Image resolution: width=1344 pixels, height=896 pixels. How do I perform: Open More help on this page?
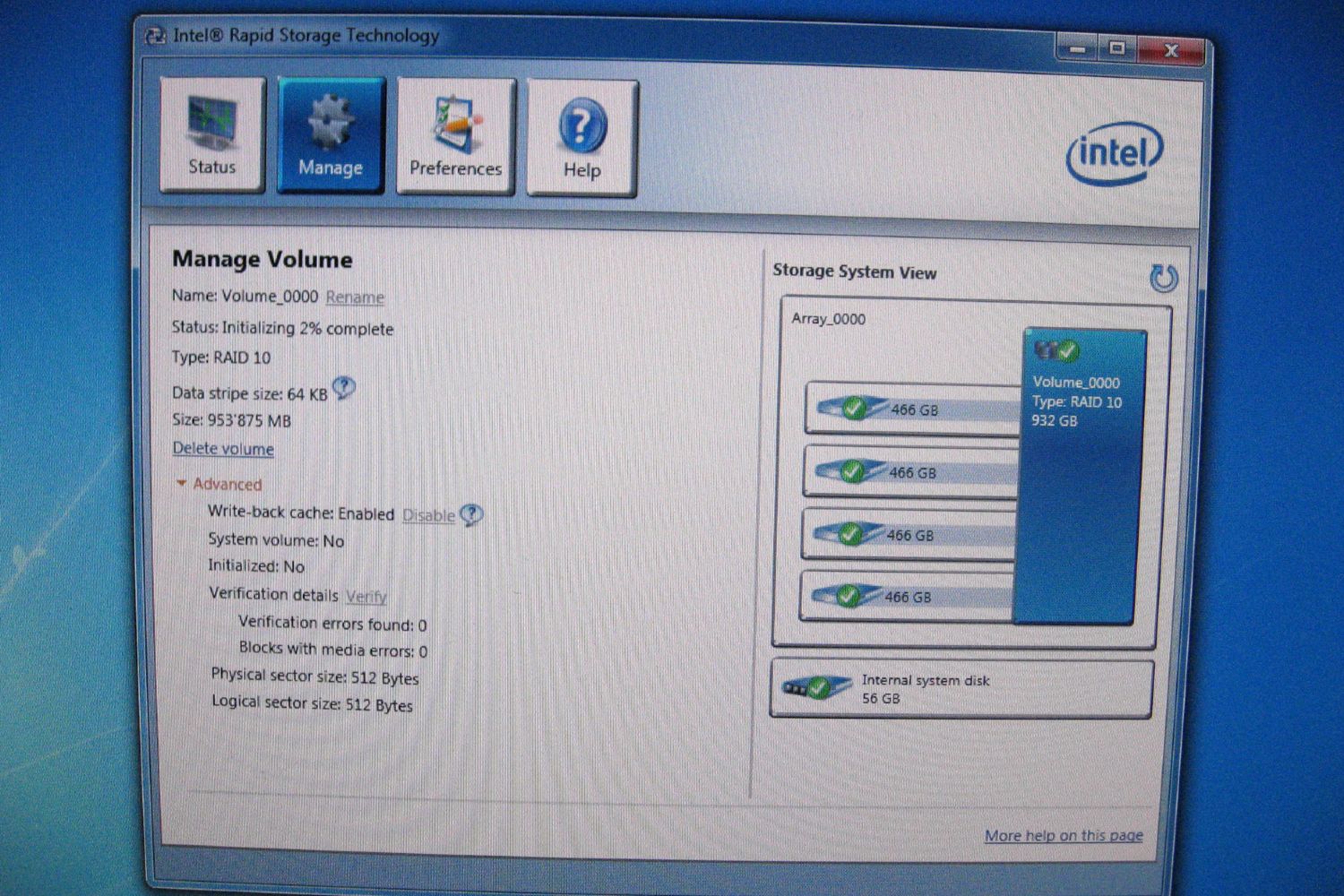[x=1064, y=835]
